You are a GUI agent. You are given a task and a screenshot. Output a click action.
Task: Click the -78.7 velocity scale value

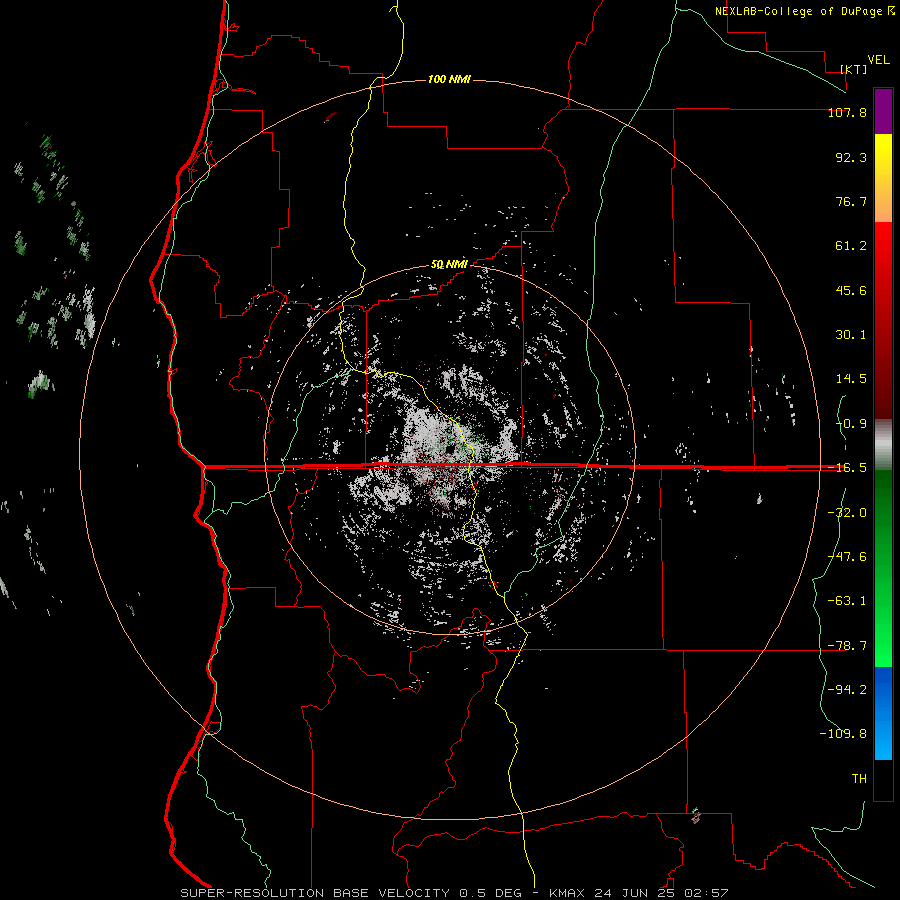[x=847, y=646]
